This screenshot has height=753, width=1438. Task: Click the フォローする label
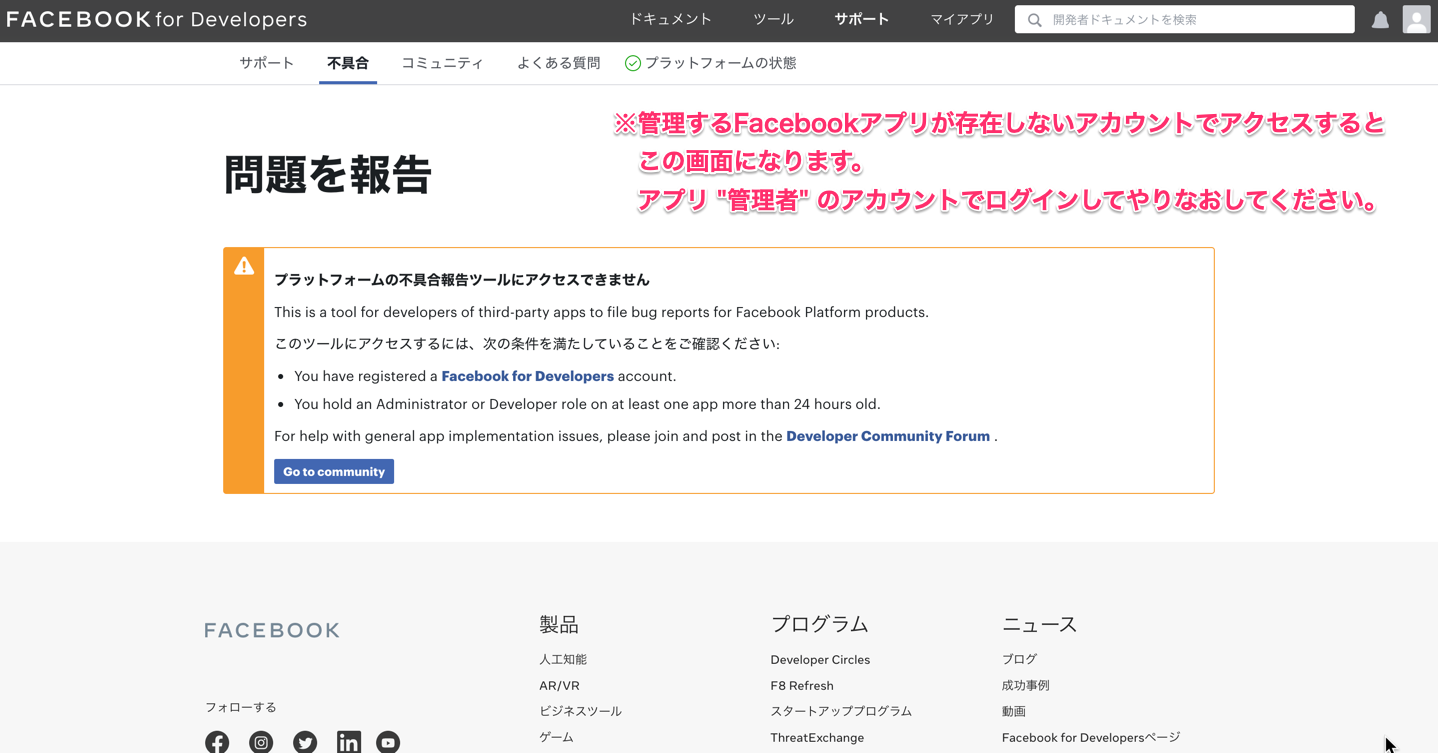click(240, 707)
